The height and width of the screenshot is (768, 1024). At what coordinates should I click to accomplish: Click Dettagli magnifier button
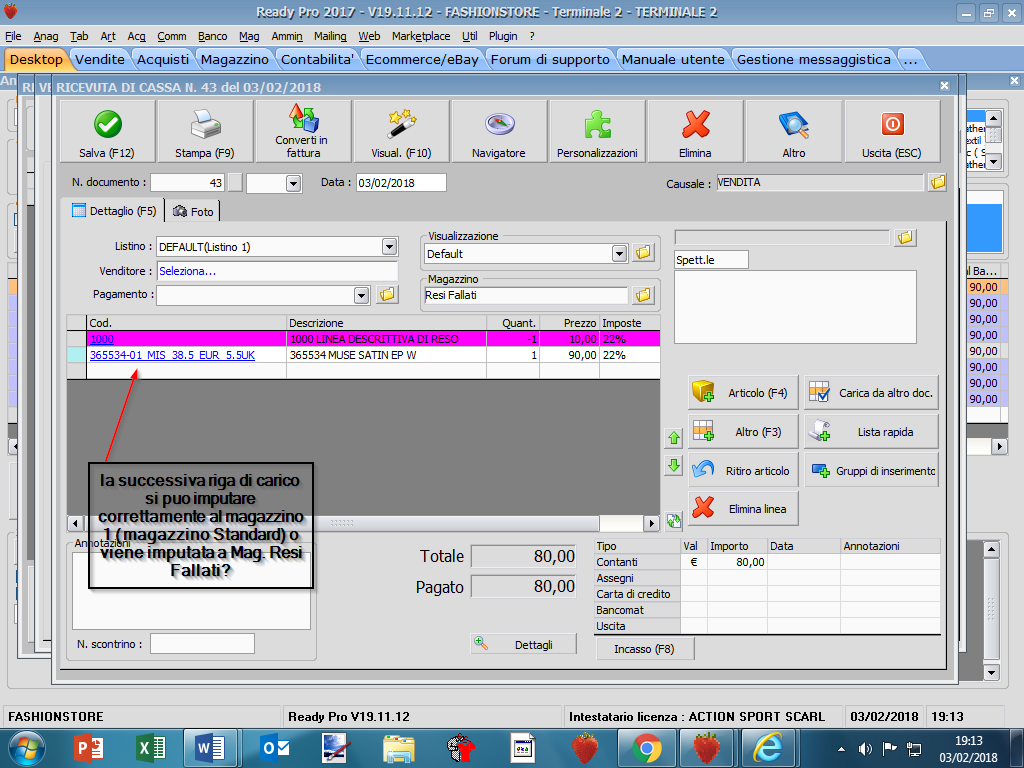click(524, 644)
